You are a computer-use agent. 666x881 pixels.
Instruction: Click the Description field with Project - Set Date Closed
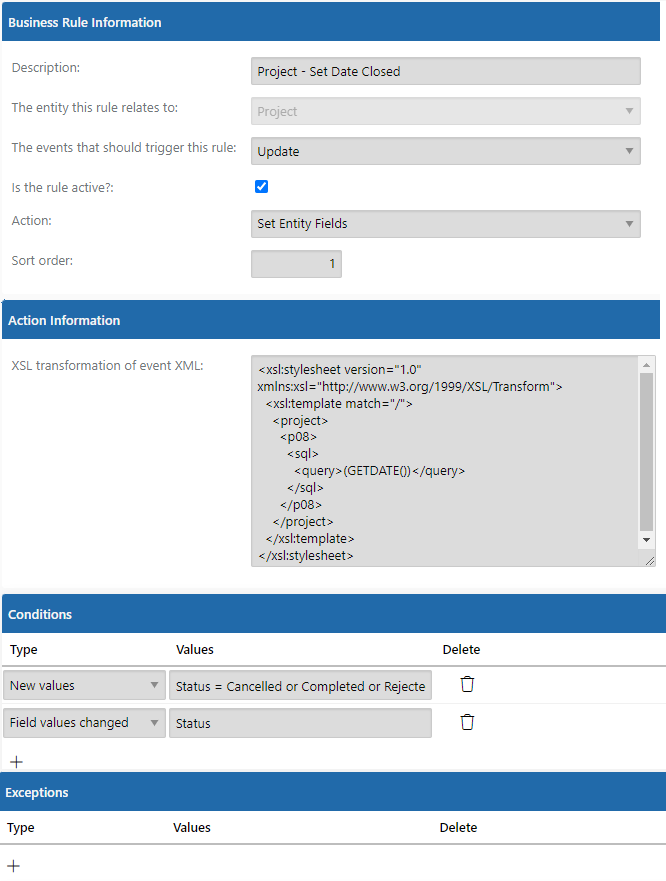tap(446, 71)
